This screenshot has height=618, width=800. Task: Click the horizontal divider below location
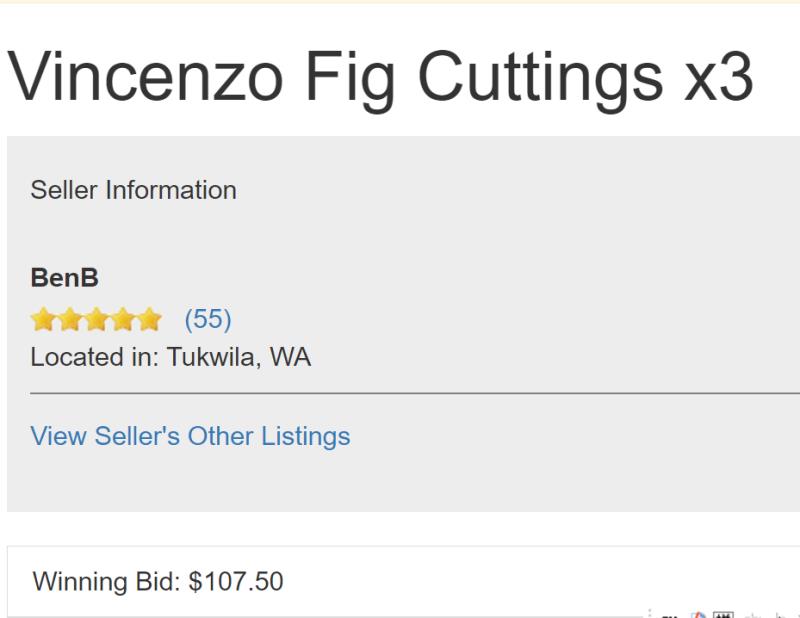(x=415, y=393)
